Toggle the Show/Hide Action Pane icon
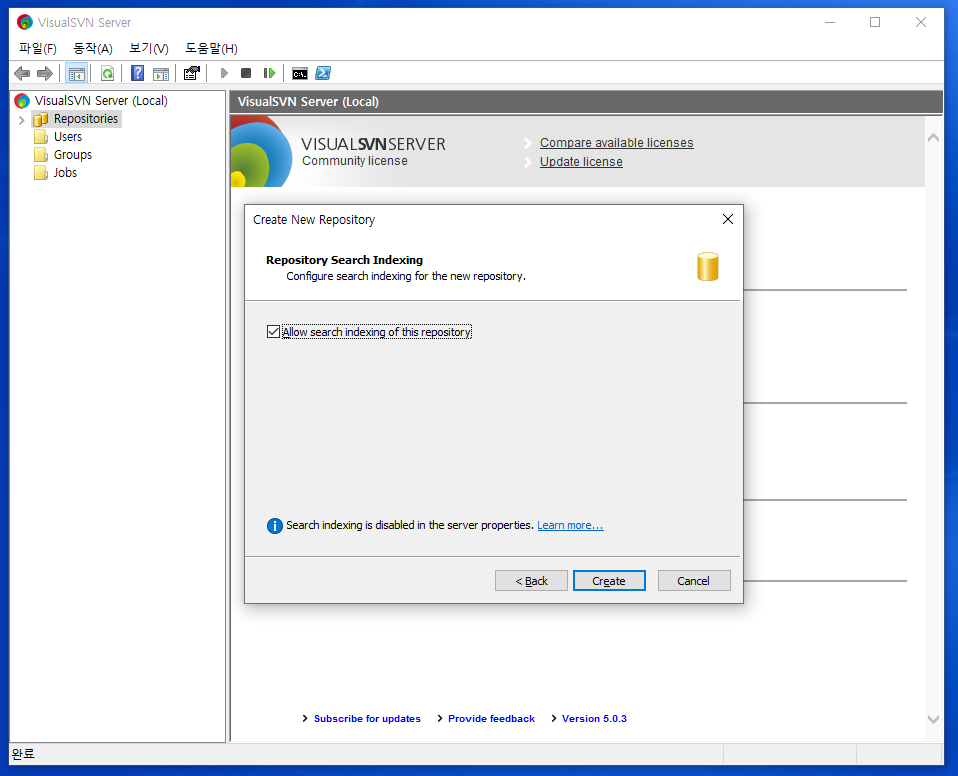958x776 pixels. (161, 73)
